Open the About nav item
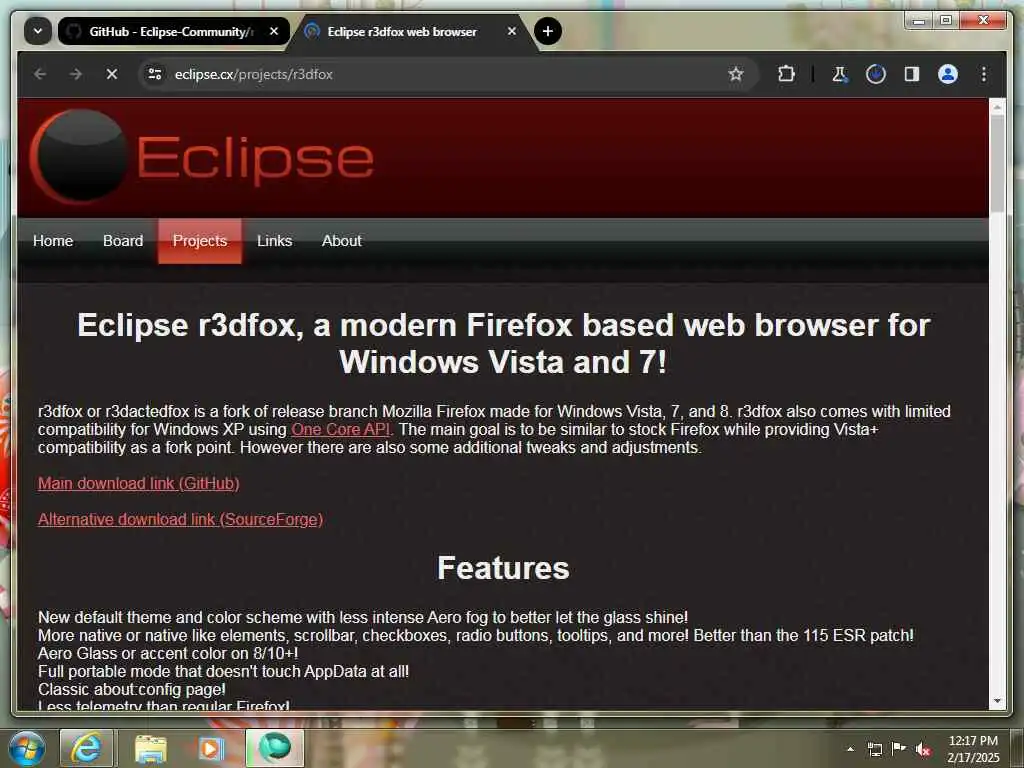 [342, 241]
